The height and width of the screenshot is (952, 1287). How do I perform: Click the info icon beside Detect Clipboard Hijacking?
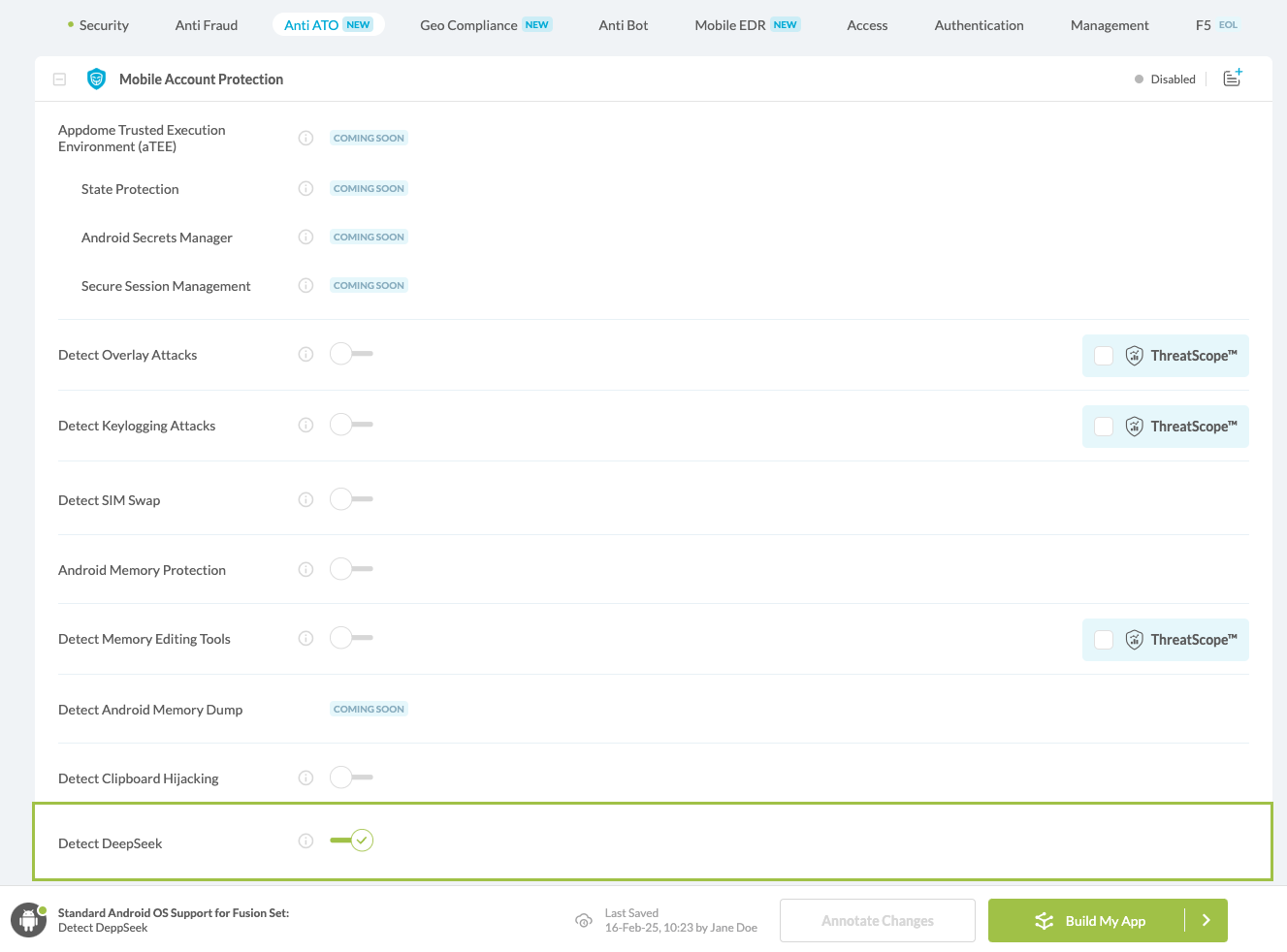point(306,777)
